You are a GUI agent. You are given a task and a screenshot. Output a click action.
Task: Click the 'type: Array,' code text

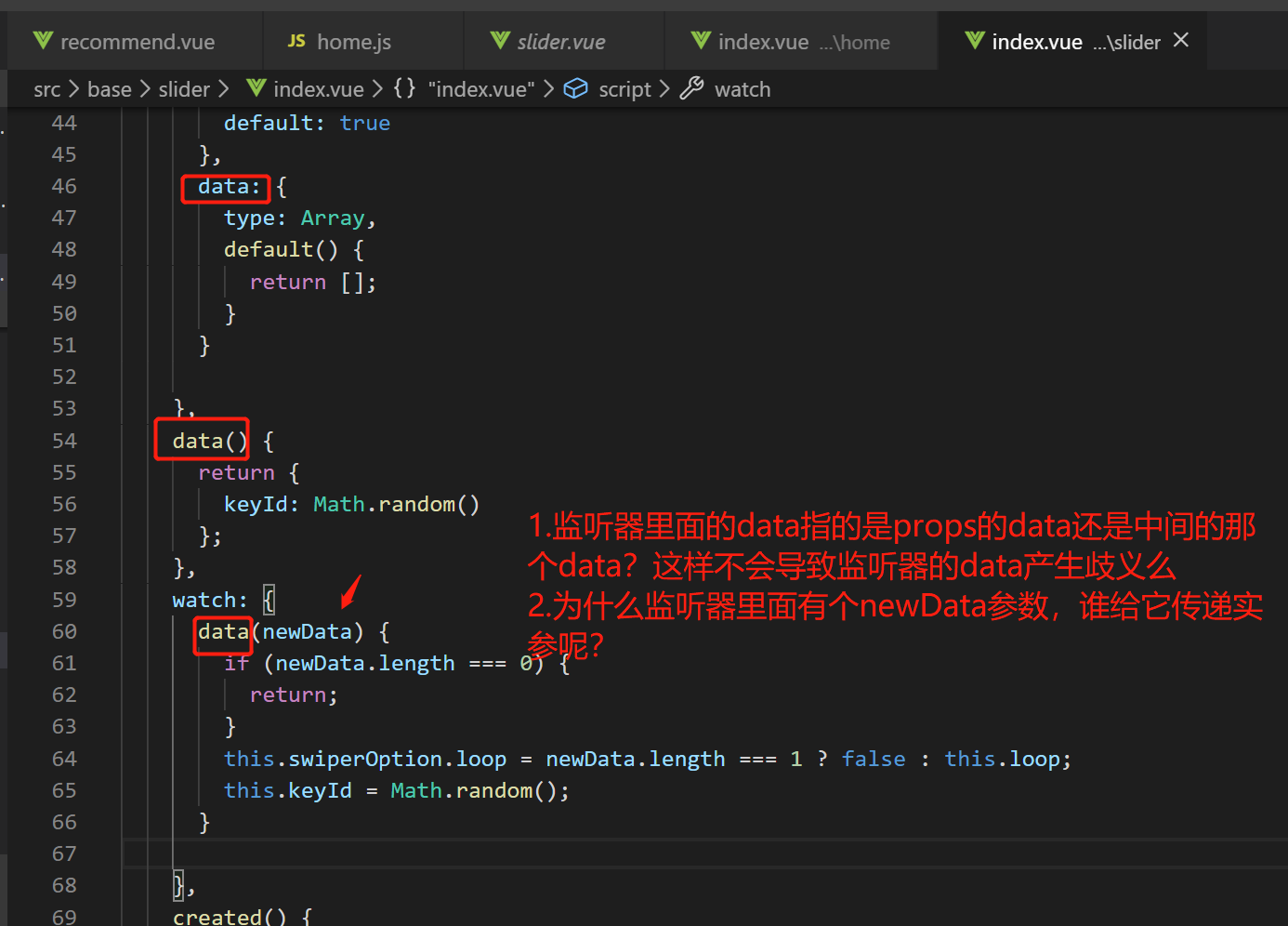tap(299, 218)
